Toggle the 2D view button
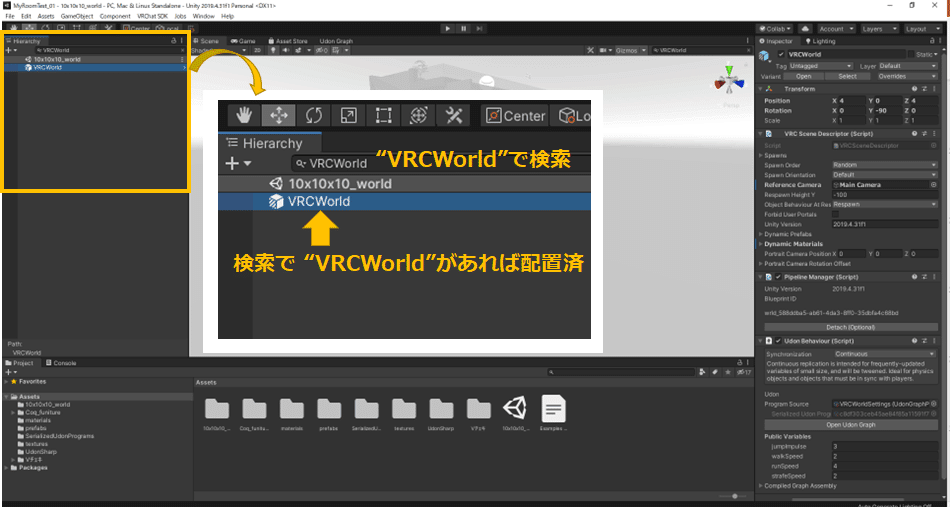Viewport: 950px width, 507px height. 257,50
